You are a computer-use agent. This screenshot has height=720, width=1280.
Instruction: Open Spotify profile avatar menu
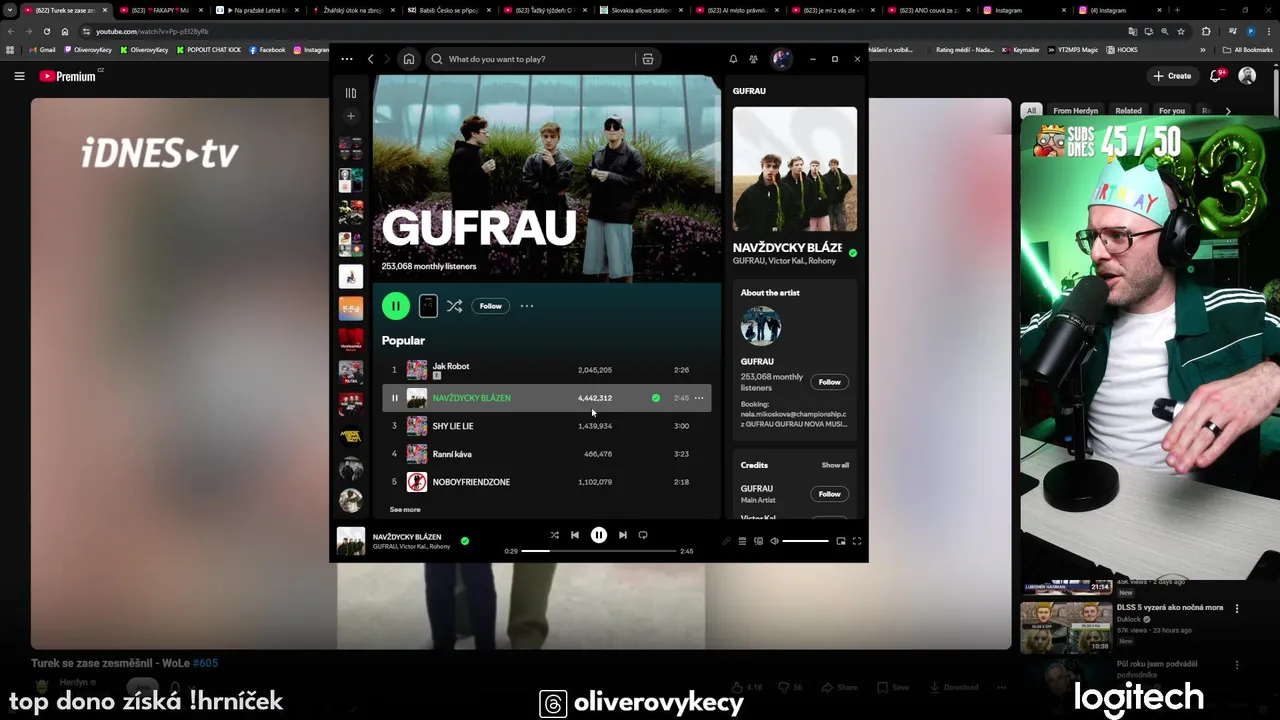click(781, 59)
